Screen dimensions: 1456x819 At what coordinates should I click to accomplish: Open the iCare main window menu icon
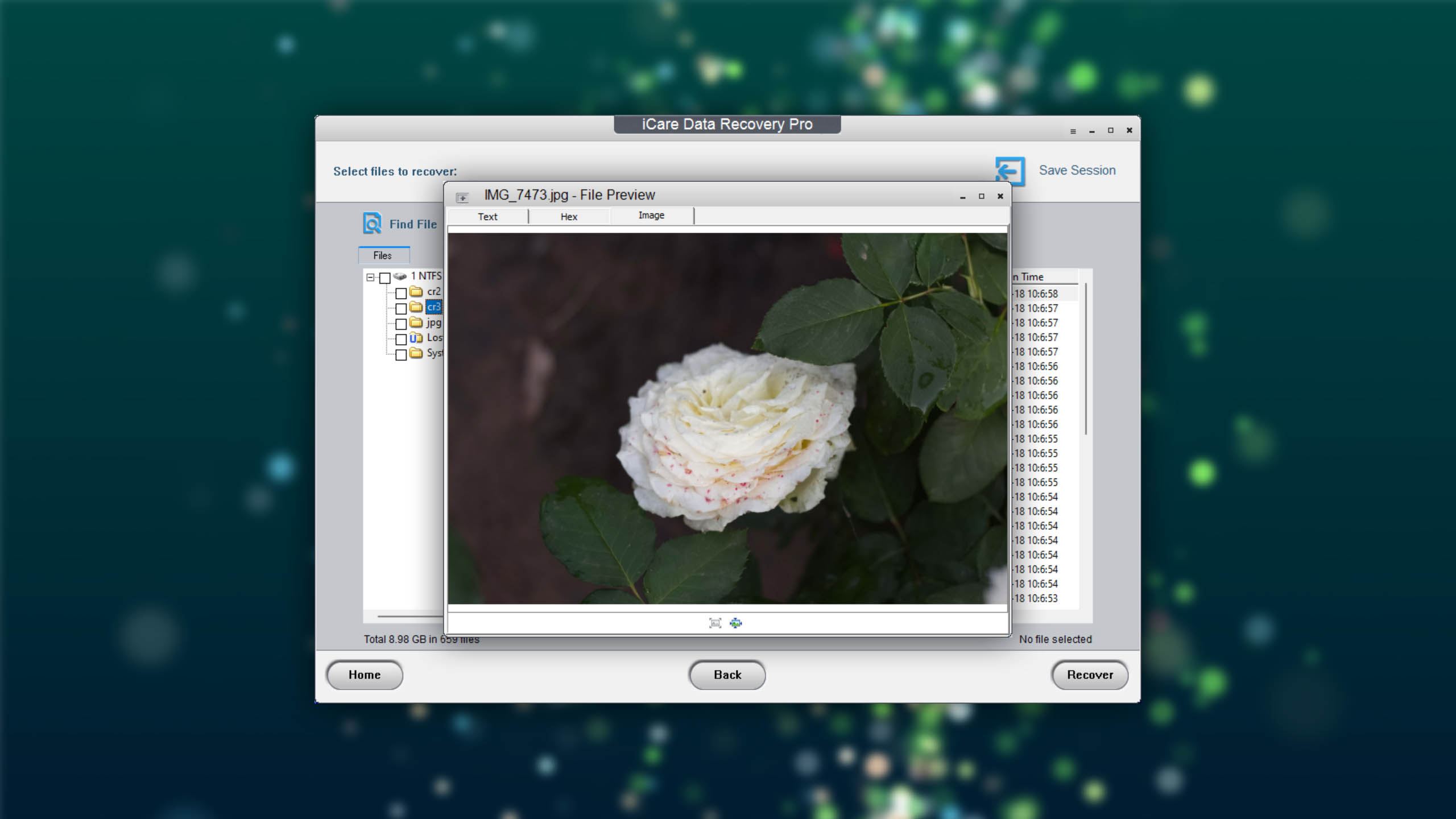pos(1073,131)
